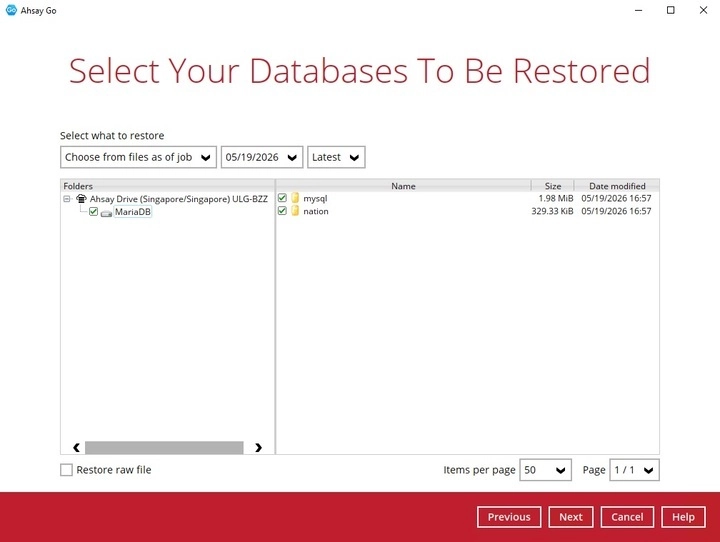720x542 pixels.
Task: Select the nation row name
Action: tap(316, 211)
